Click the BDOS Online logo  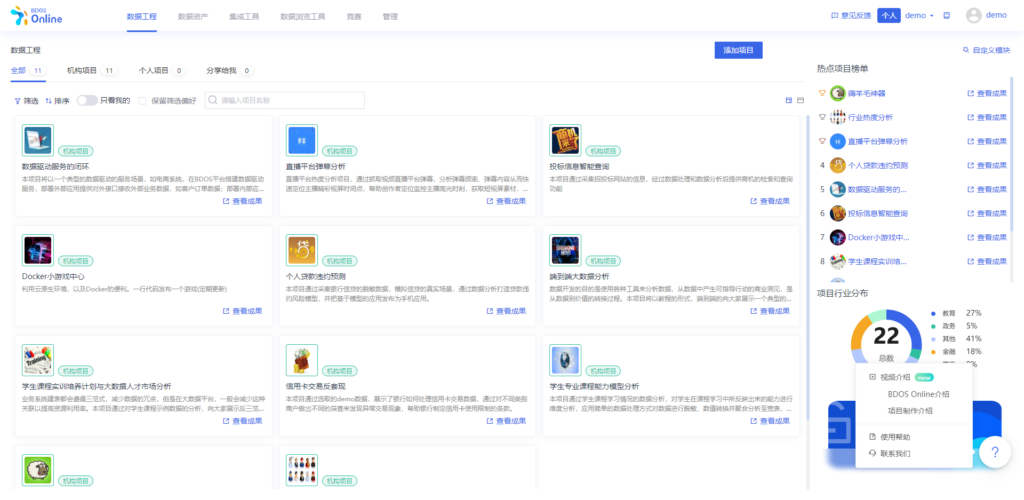(x=37, y=16)
